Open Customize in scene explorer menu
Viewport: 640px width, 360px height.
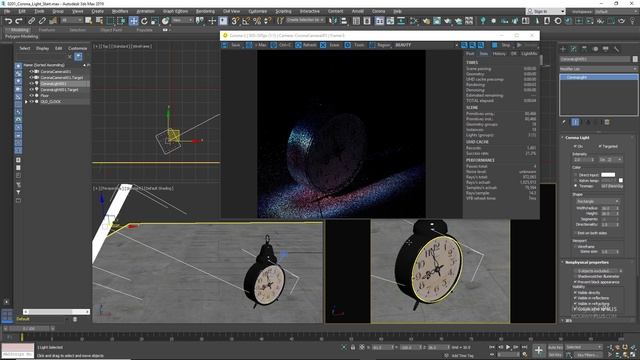tap(77, 48)
